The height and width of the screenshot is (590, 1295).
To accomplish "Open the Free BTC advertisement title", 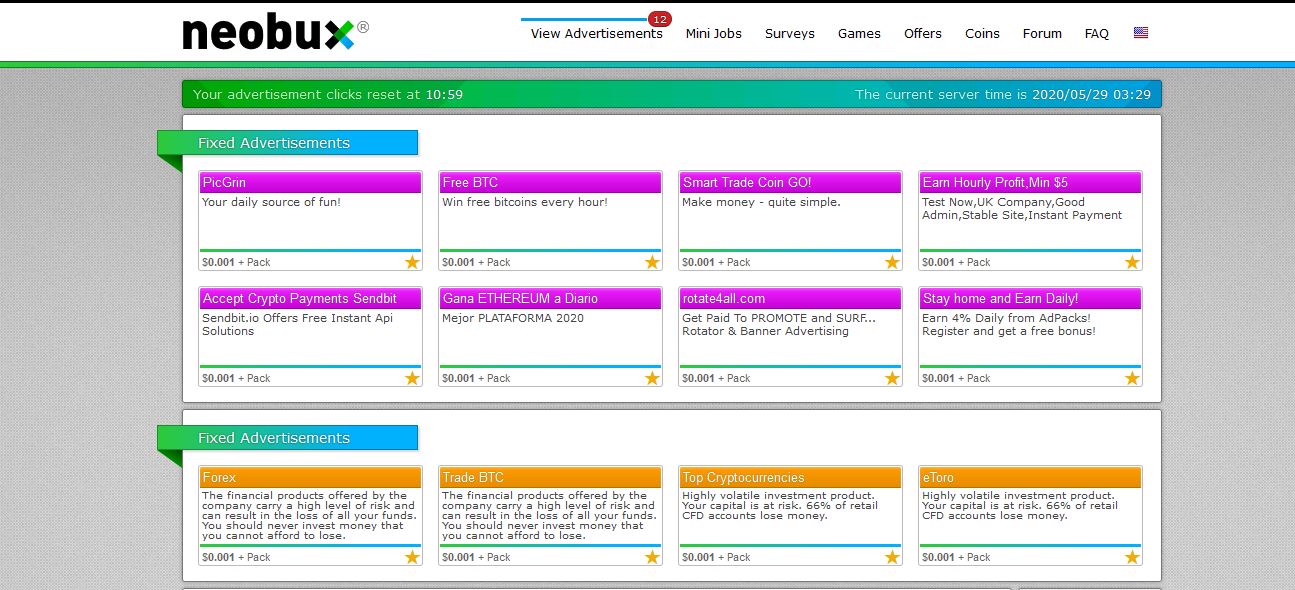I will tap(550, 183).
